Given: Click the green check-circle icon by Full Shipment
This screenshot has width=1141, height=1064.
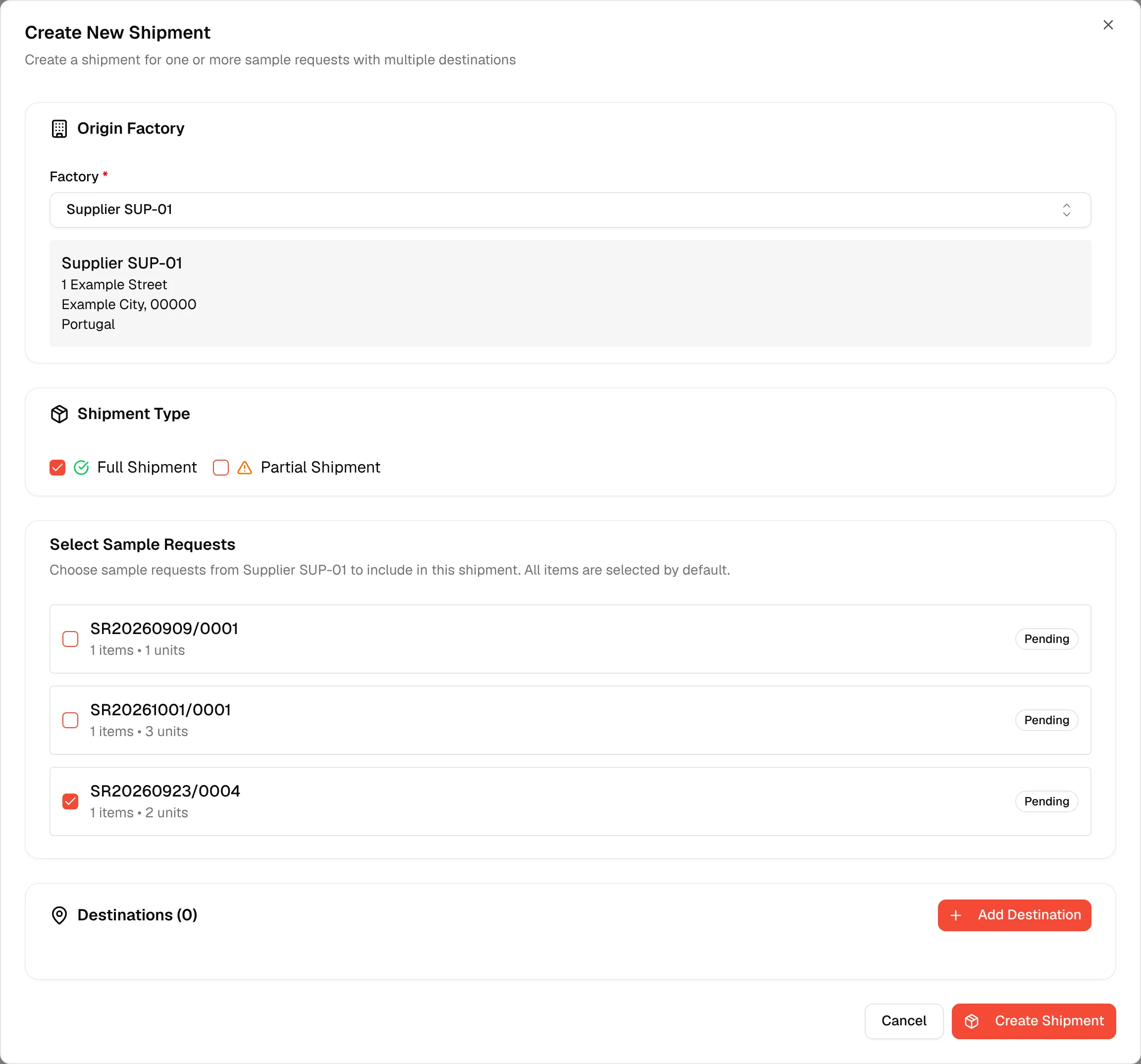Looking at the screenshot, I should coord(82,468).
